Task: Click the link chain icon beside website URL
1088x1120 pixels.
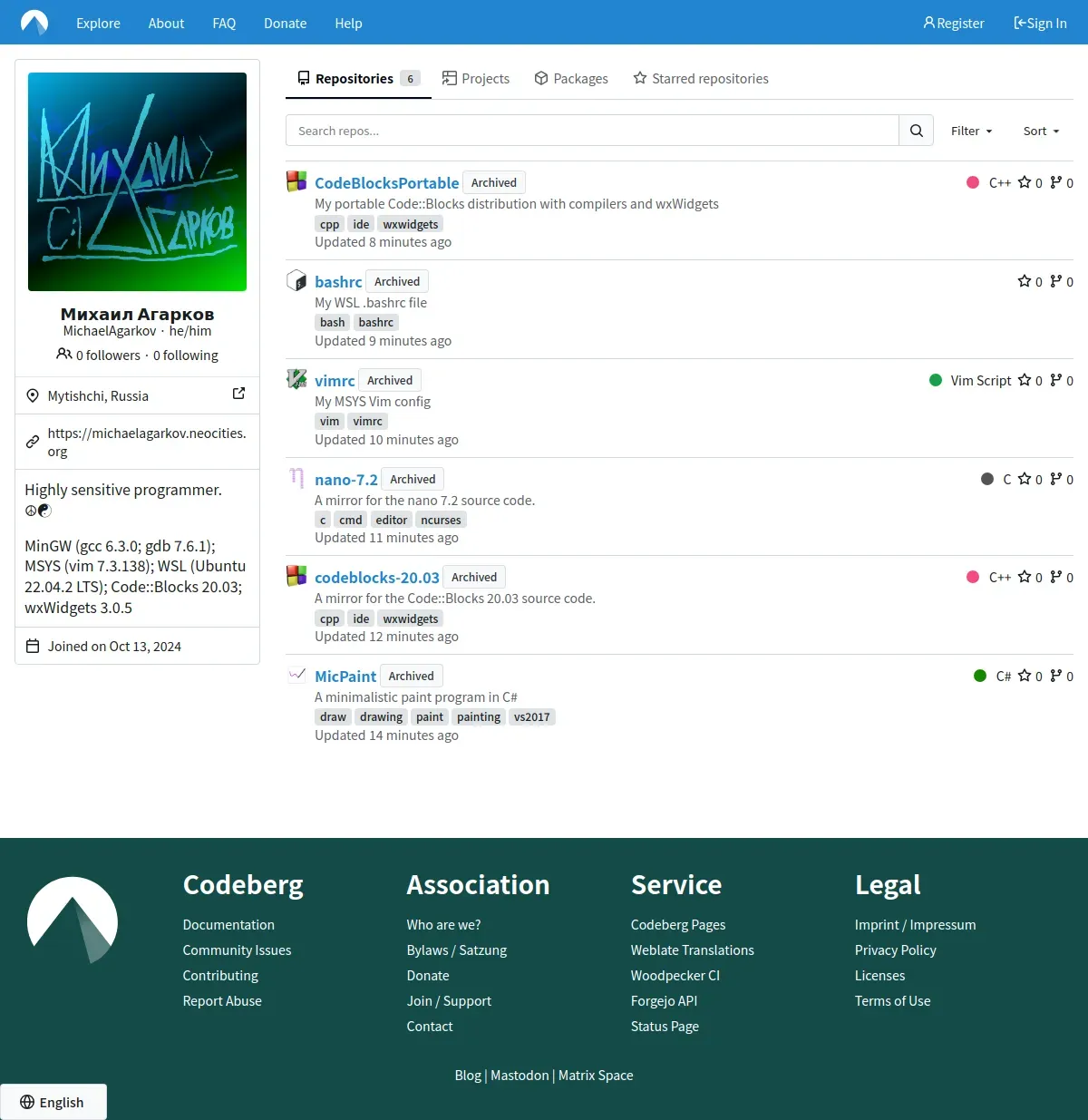Action: pyautogui.click(x=33, y=442)
